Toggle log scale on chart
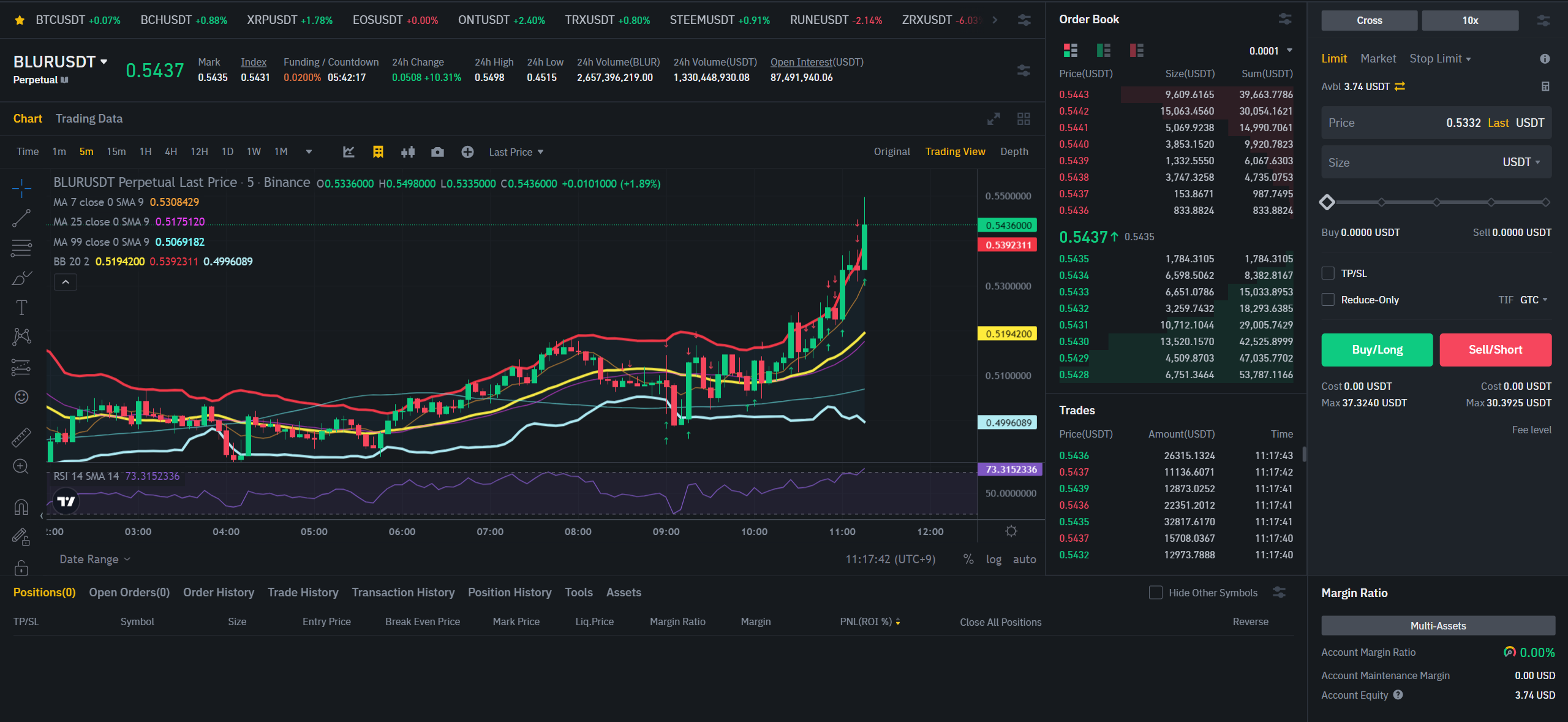Viewport: 1568px width, 722px height. click(x=993, y=559)
